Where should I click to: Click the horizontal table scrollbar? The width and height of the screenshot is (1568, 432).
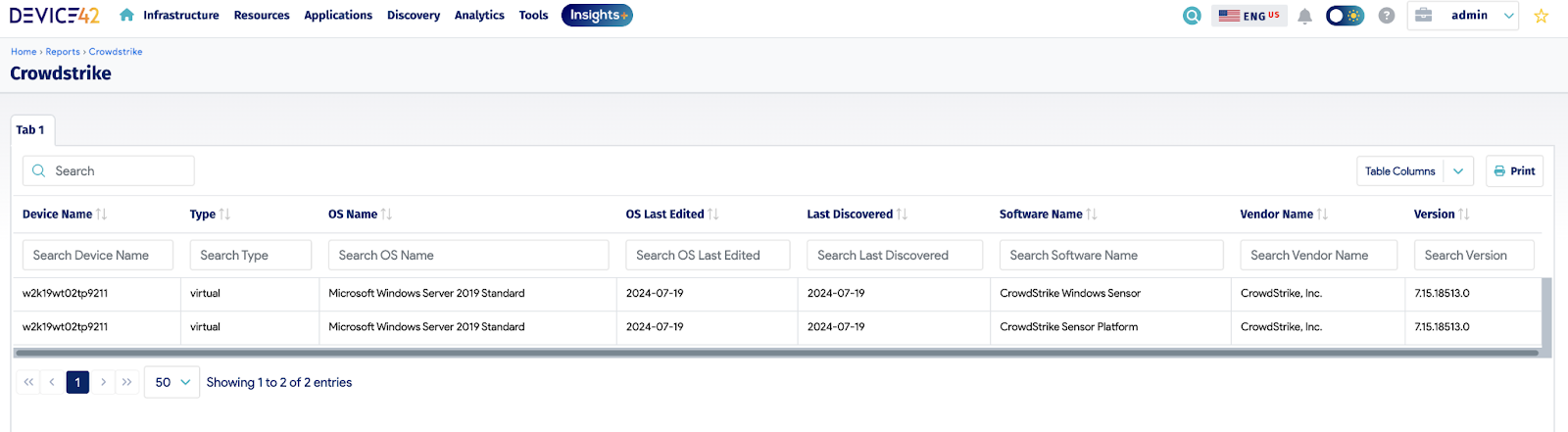(x=776, y=353)
